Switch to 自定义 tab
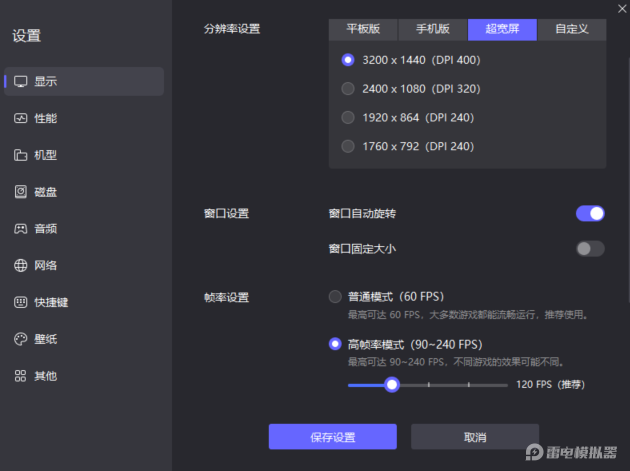The image size is (630, 471). pos(572,29)
